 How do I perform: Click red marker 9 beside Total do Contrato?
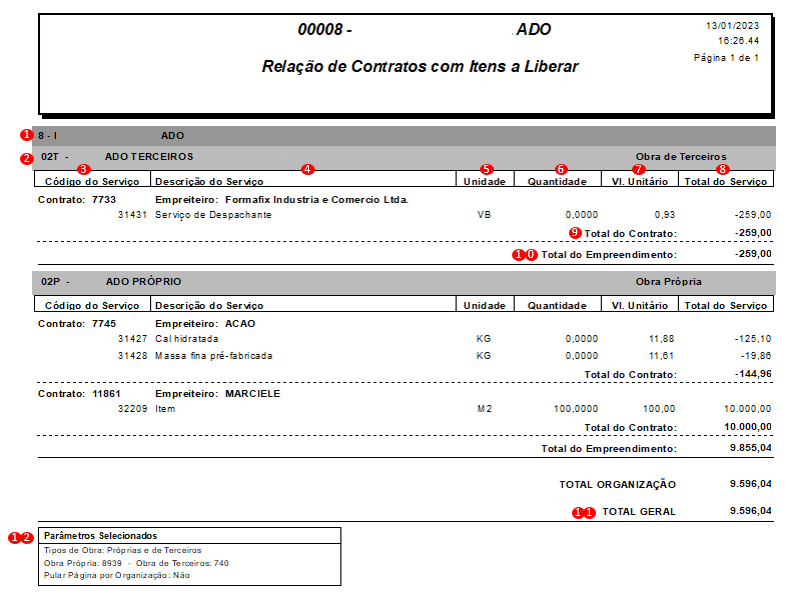coord(575,233)
